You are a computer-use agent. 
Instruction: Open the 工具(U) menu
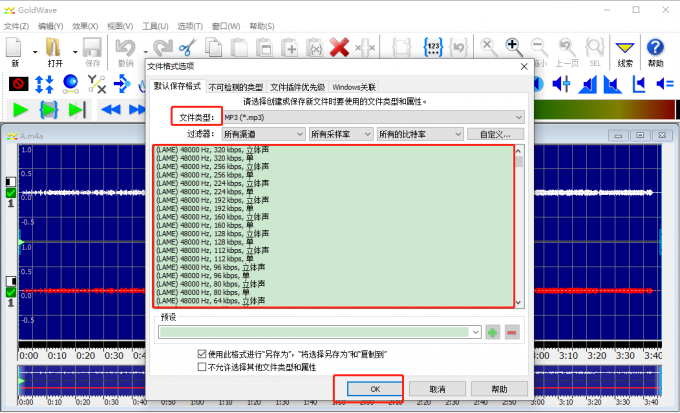[x=155, y=26]
